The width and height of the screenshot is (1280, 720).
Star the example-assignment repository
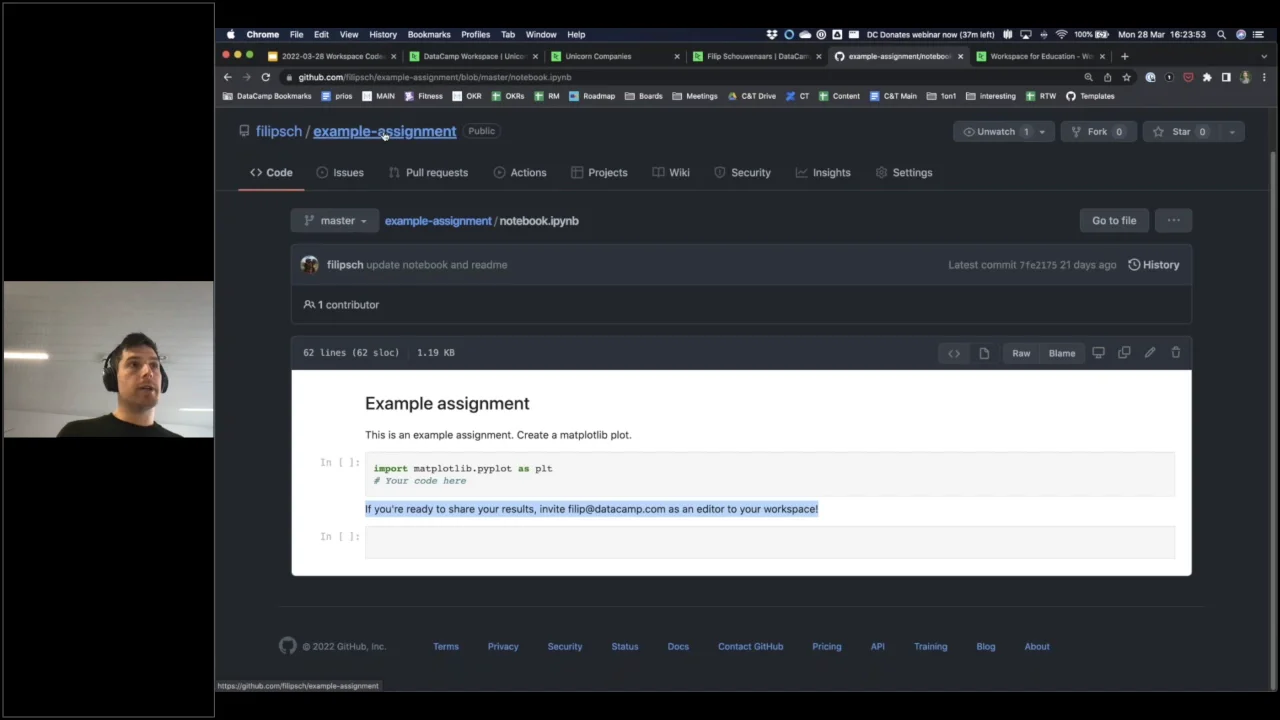click(1180, 132)
